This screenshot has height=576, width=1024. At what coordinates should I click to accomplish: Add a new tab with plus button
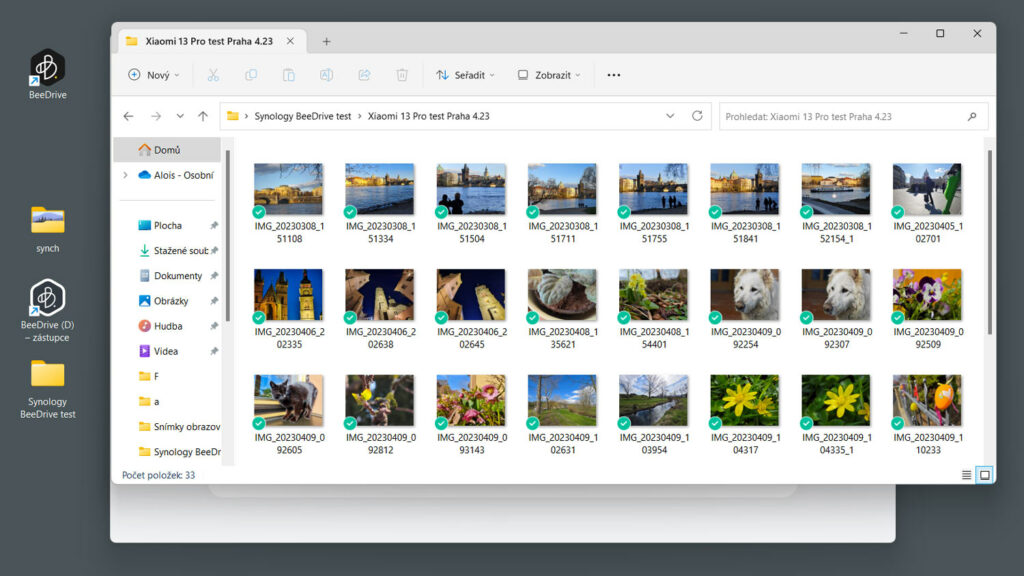[326, 41]
